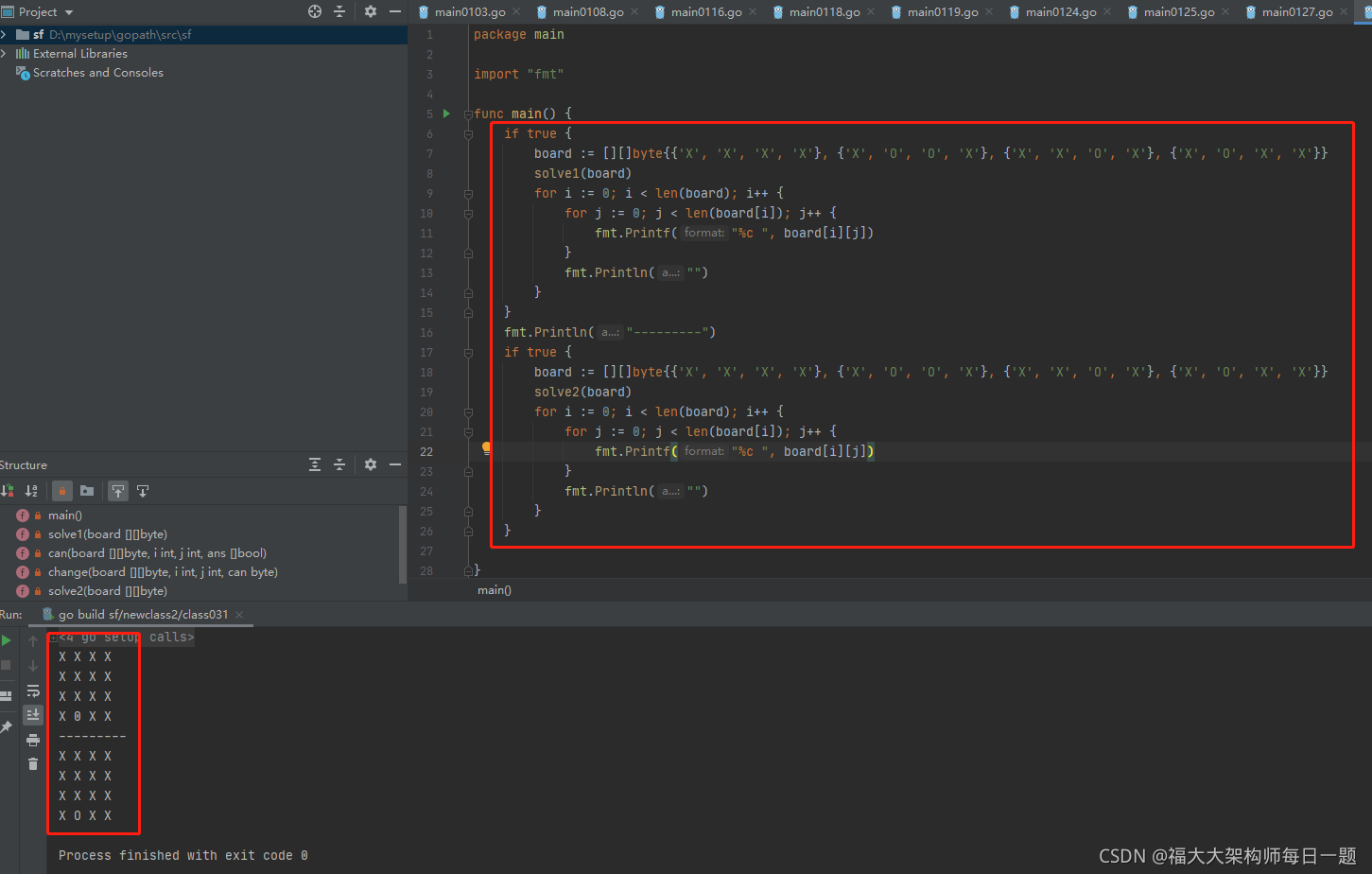
Task: Toggle Sort Alphabetically in Structure toolbar
Action: pyautogui.click(x=31, y=491)
